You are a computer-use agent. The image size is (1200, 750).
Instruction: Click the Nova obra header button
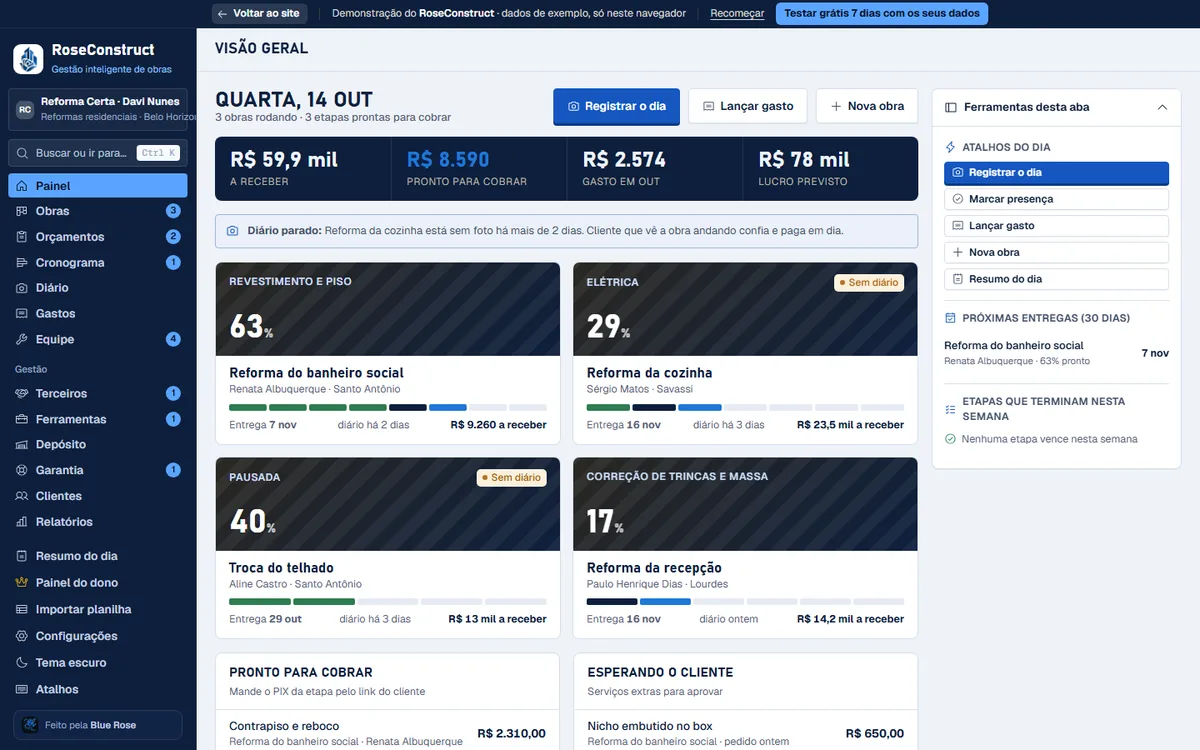(867, 107)
